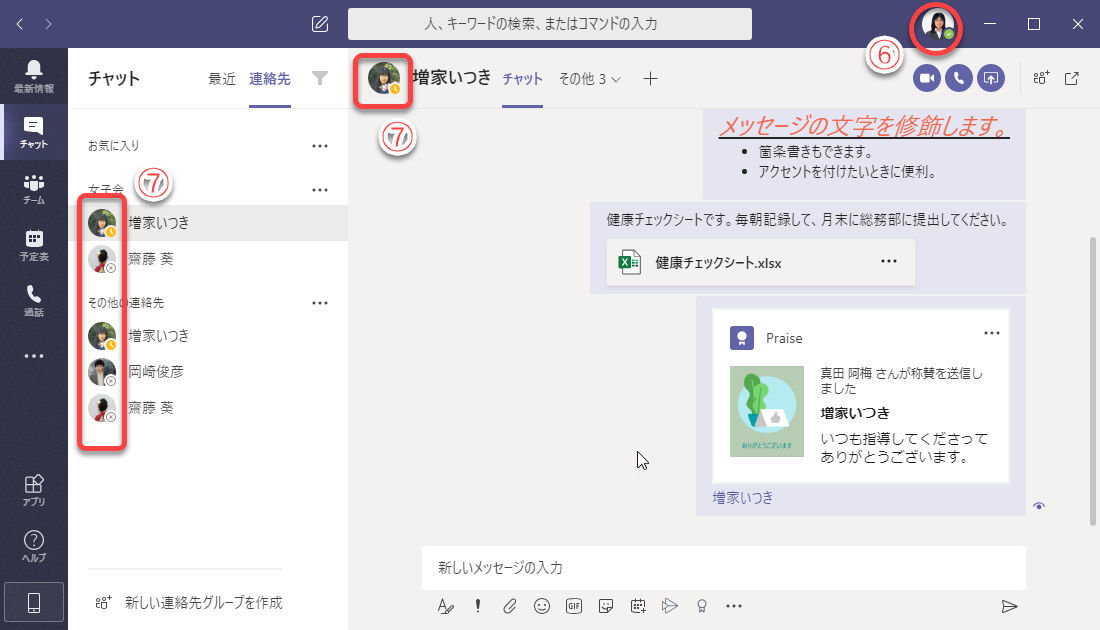Send the message with arrow icon
This screenshot has width=1100, height=630.
point(1009,606)
